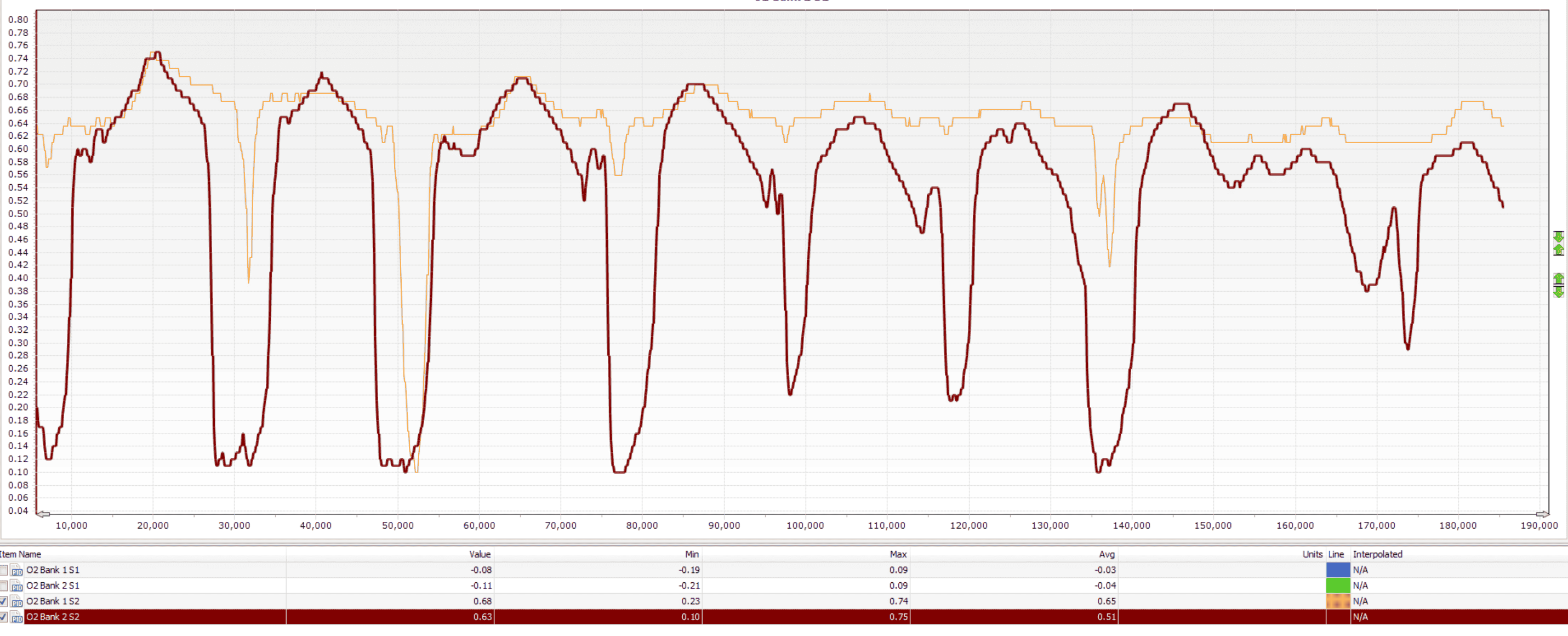This screenshot has height=636, width=1568.
Task: Select the O2 Bank 1 S2 row name
Action: click(x=53, y=601)
